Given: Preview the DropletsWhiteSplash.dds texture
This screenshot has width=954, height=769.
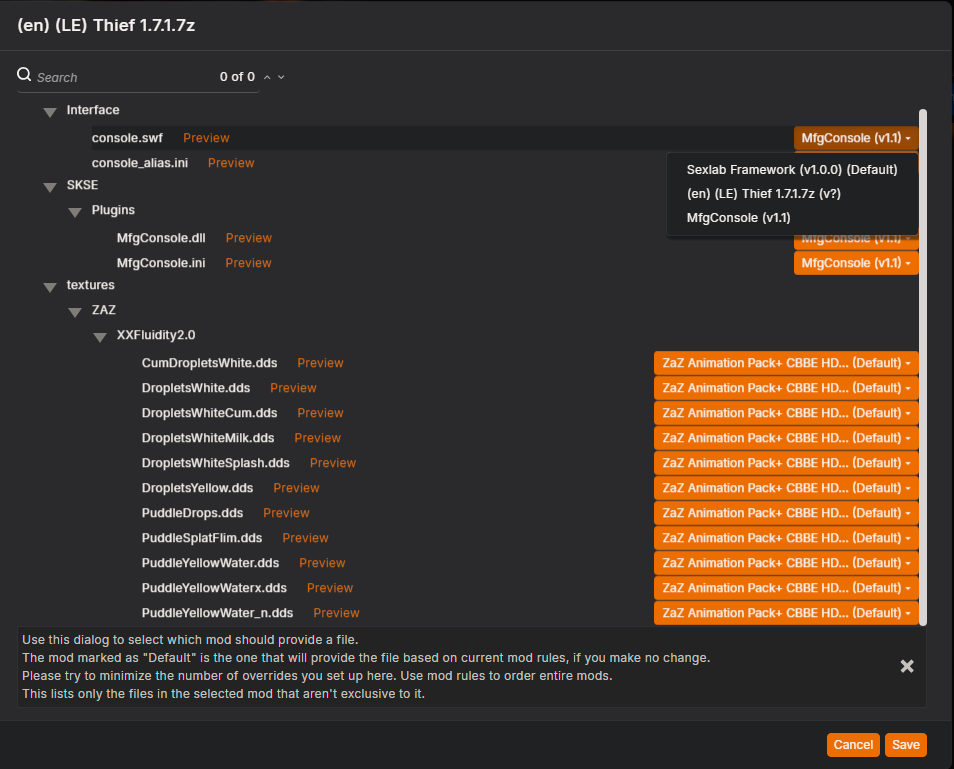Looking at the screenshot, I should click(x=333, y=463).
